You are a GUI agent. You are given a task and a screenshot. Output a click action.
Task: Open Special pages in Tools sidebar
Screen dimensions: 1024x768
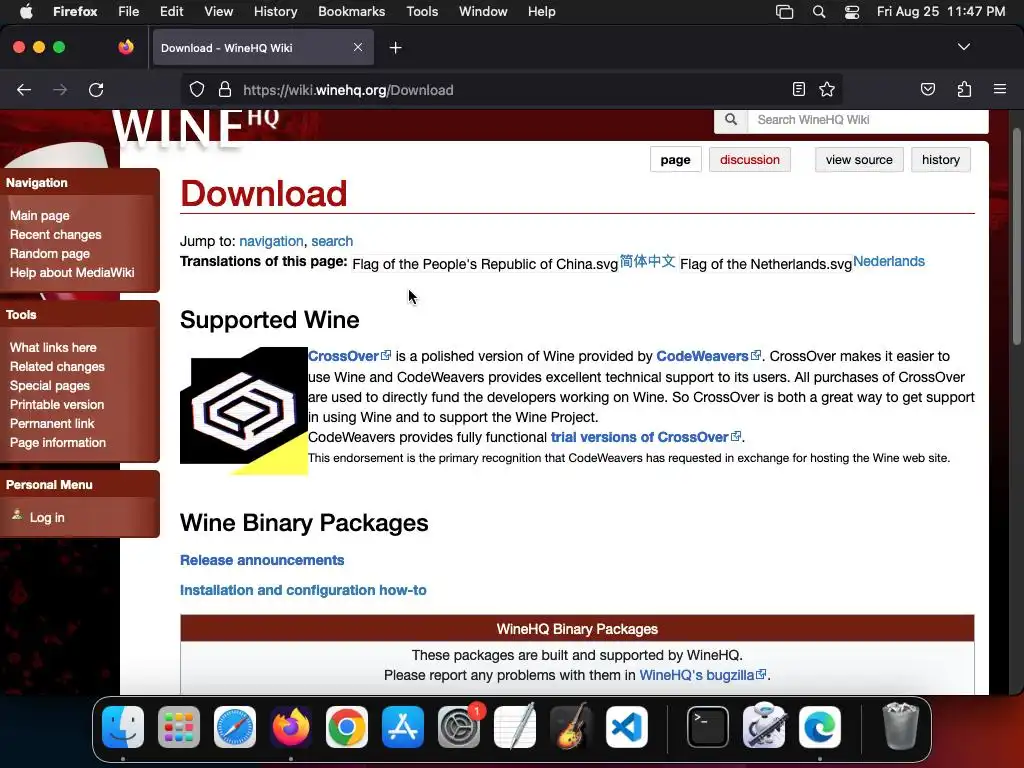pos(50,385)
